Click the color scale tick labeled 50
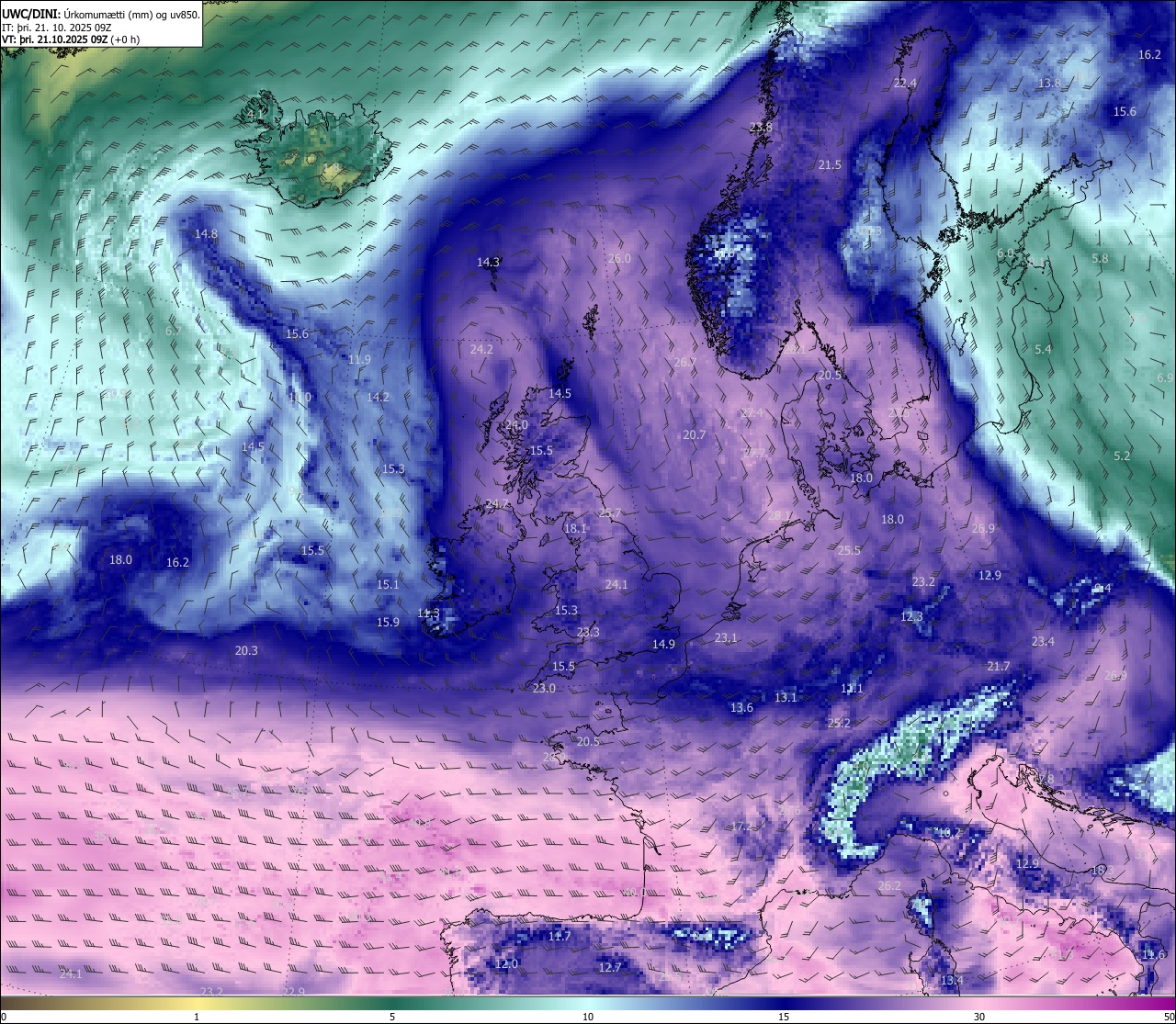 coord(1169,1017)
